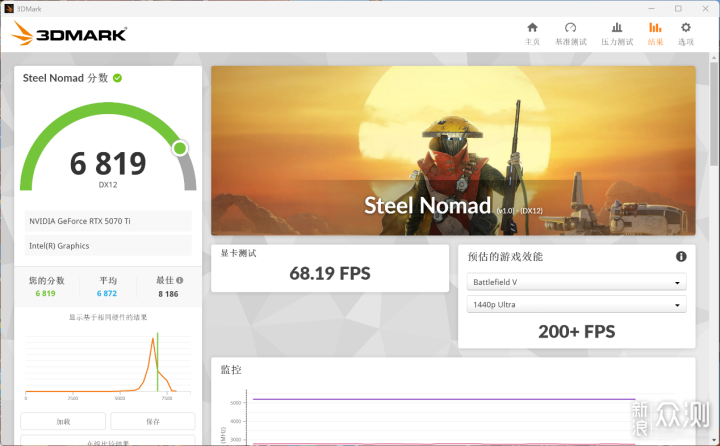Click the Load (加载) button
Image resolution: width=720 pixels, height=446 pixels.
[x=63, y=421]
